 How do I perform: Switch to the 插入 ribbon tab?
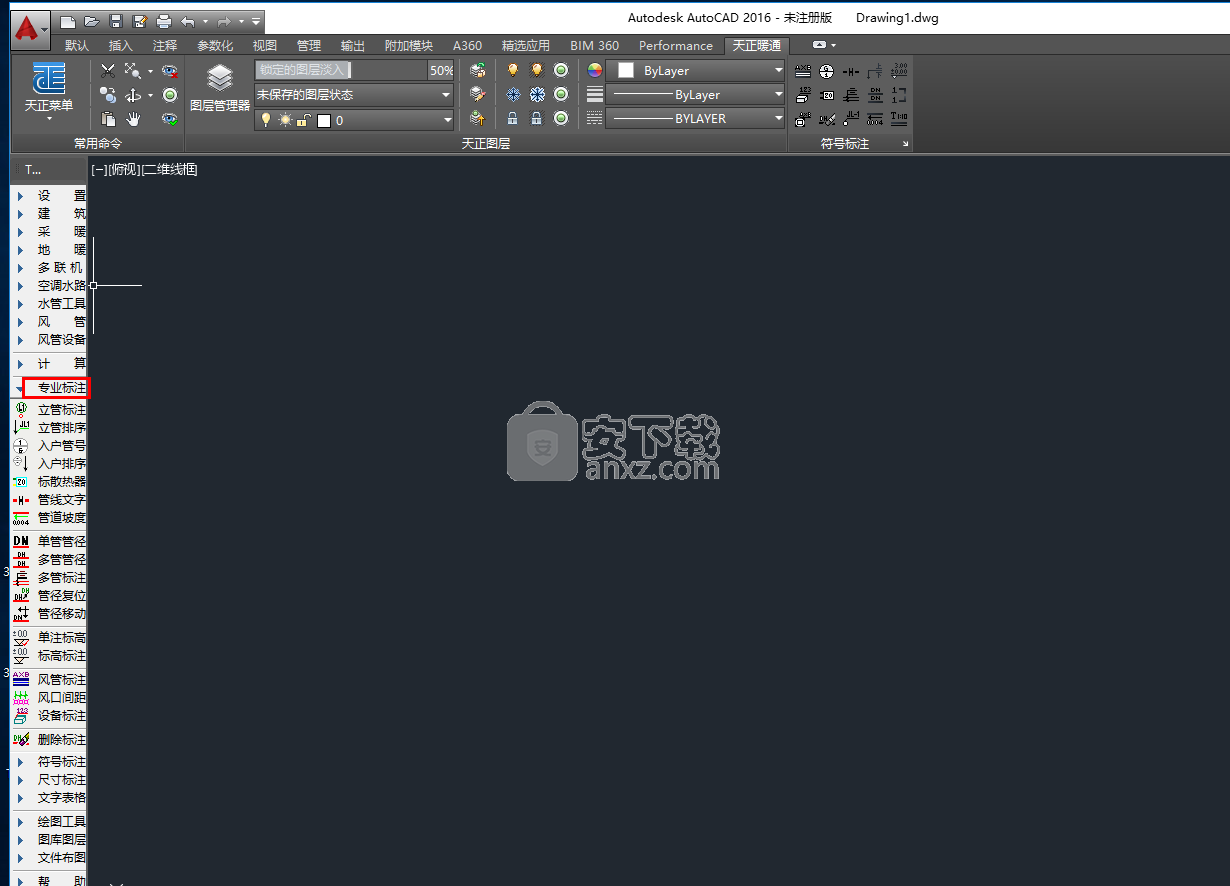click(x=121, y=46)
